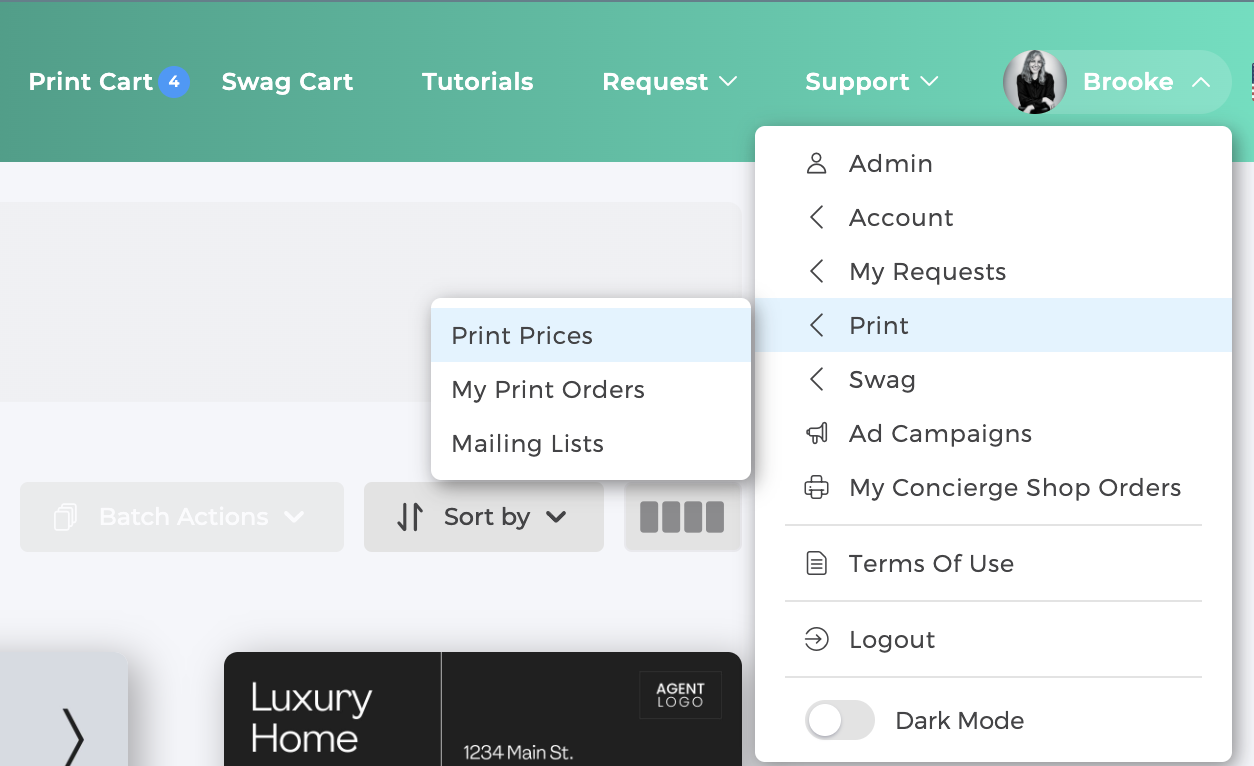
Task: Click the Swag submenu arrow
Action: coord(817,380)
